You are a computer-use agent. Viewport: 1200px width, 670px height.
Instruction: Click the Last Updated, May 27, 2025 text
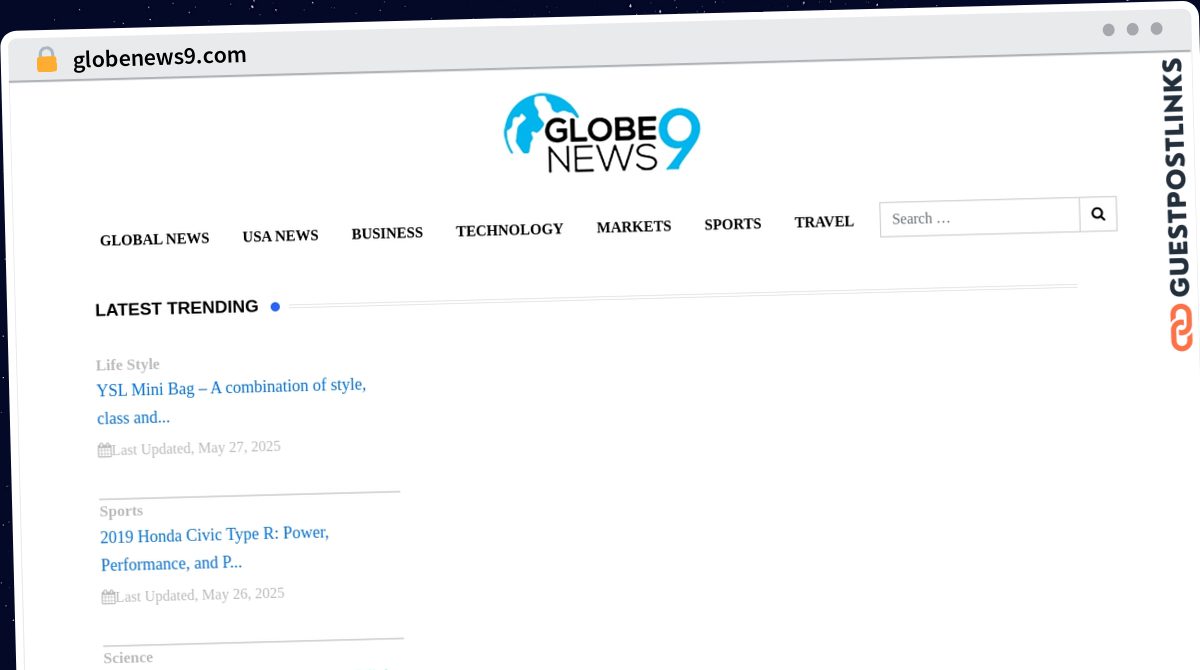click(x=196, y=448)
